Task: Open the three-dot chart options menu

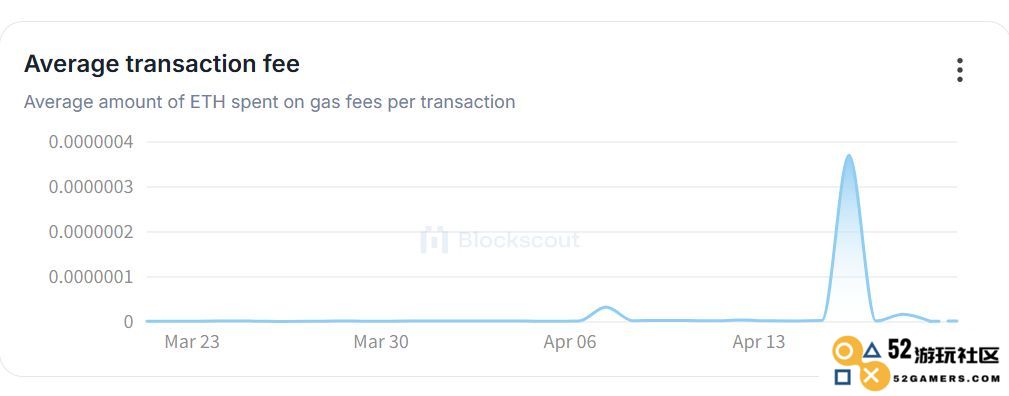Action: click(959, 70)
